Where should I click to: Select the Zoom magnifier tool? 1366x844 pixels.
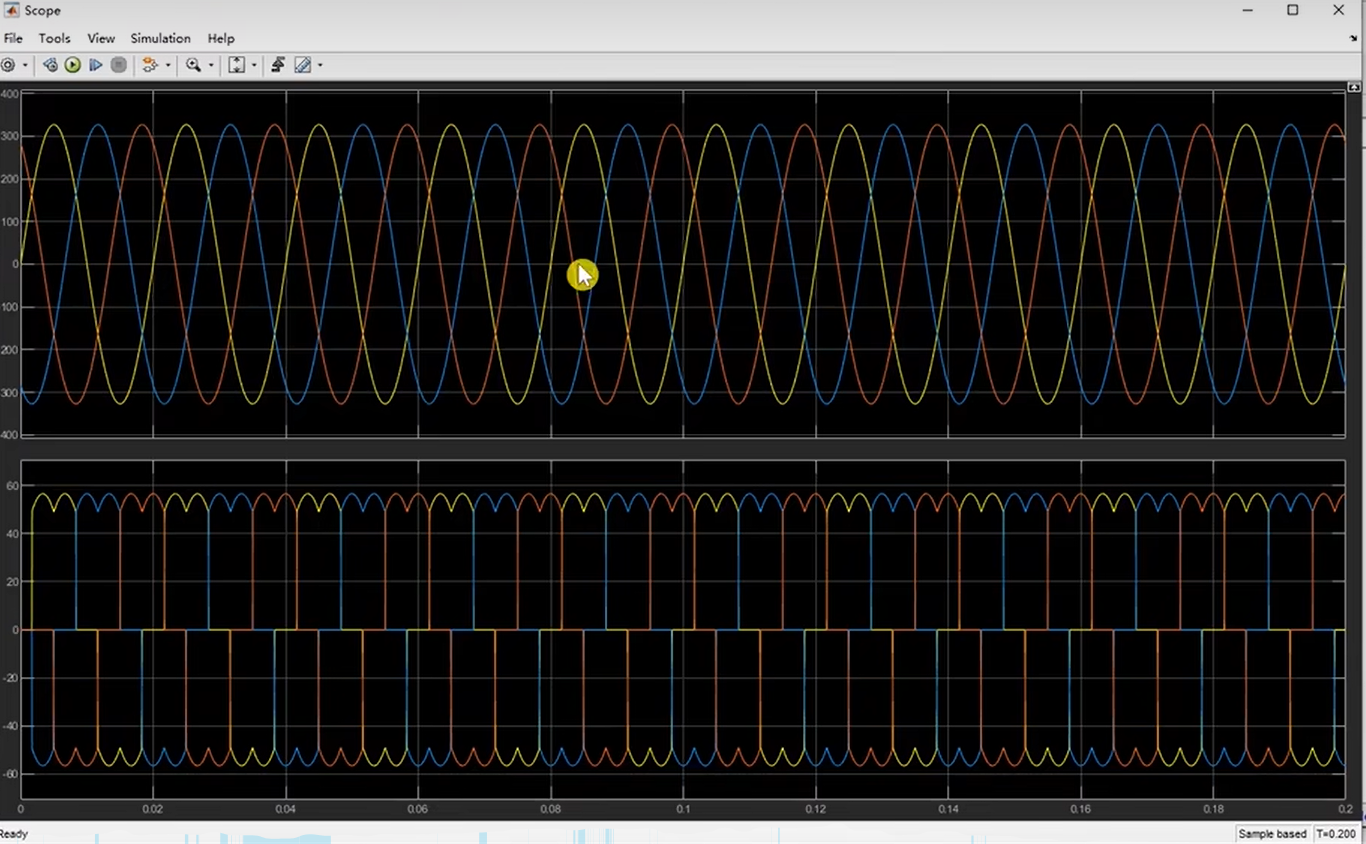(x=193, y=65)
